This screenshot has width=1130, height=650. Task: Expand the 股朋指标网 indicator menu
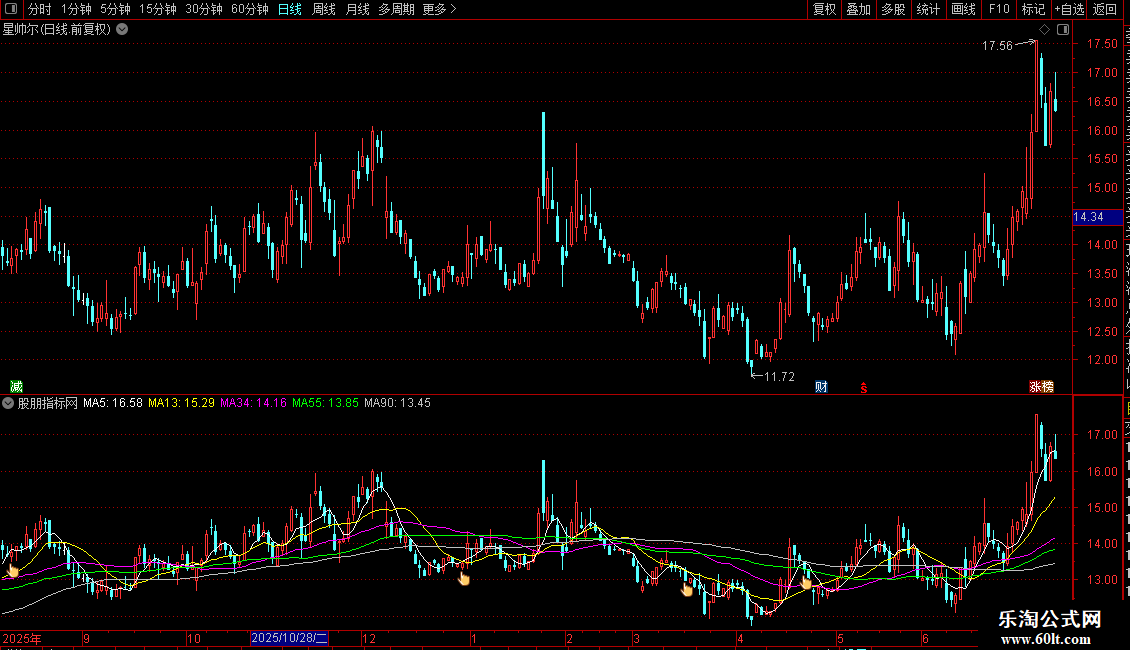coord(8,404)
